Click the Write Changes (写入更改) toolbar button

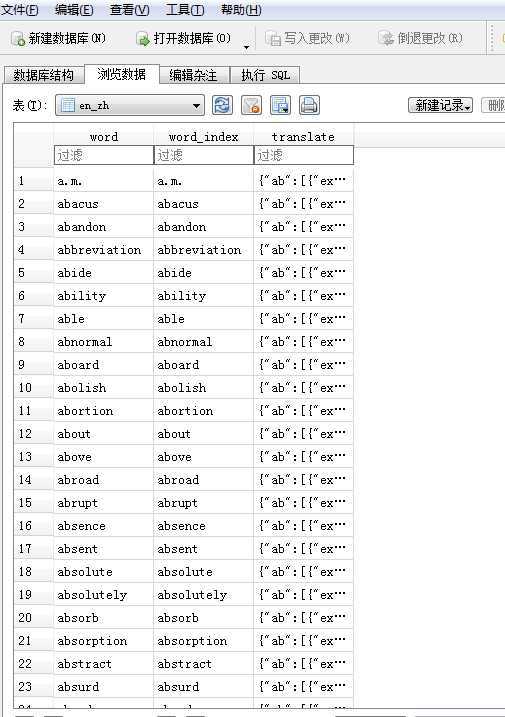[x=307, y=38]
